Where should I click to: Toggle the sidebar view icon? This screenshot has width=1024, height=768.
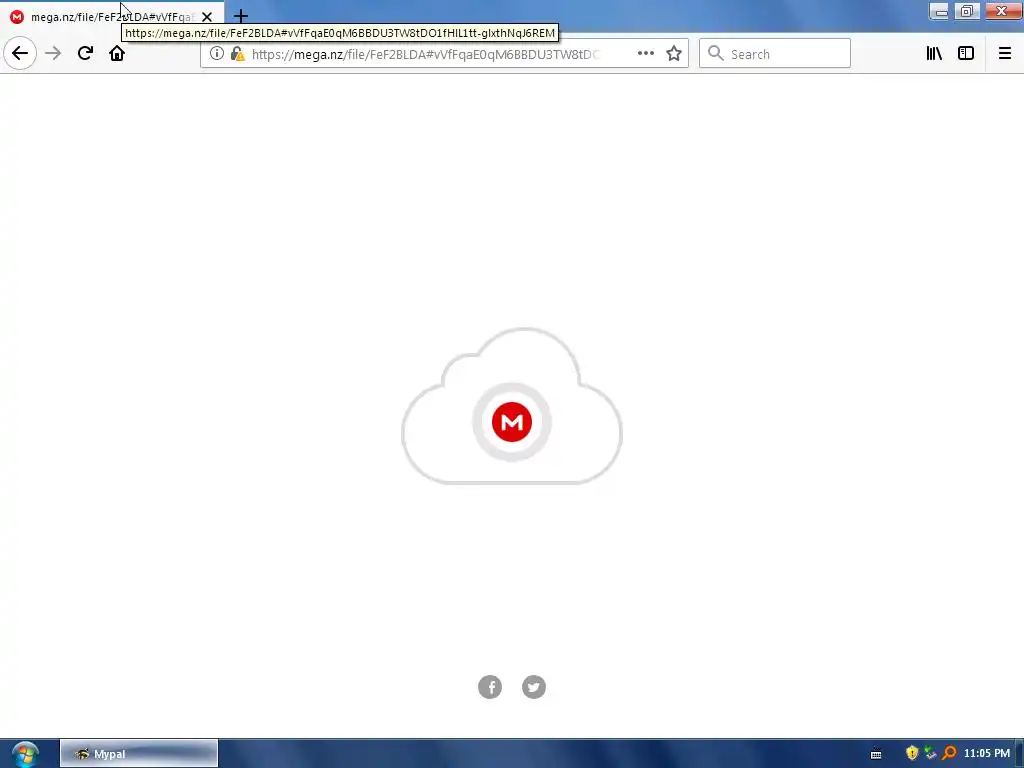click(x=966, y=54)
